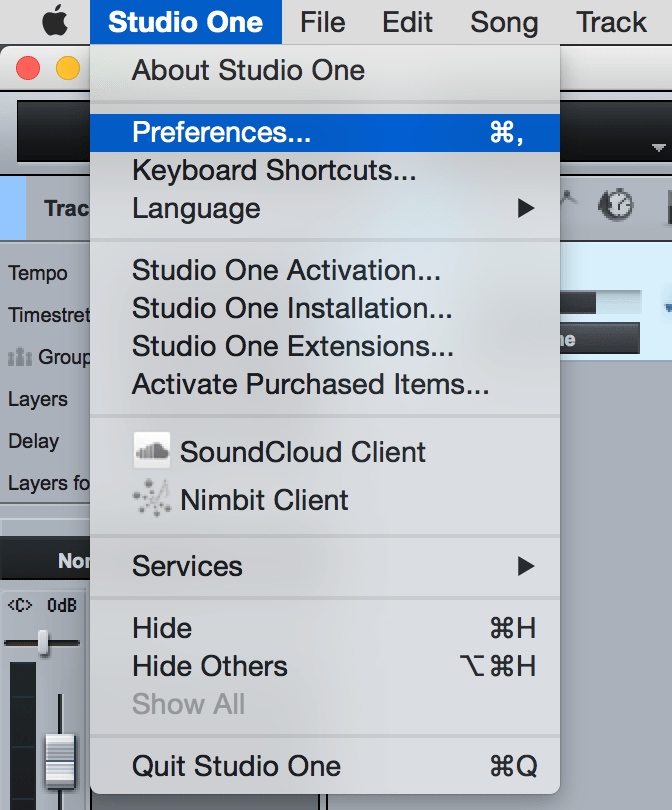Open the Song menu

coord(503,21)
